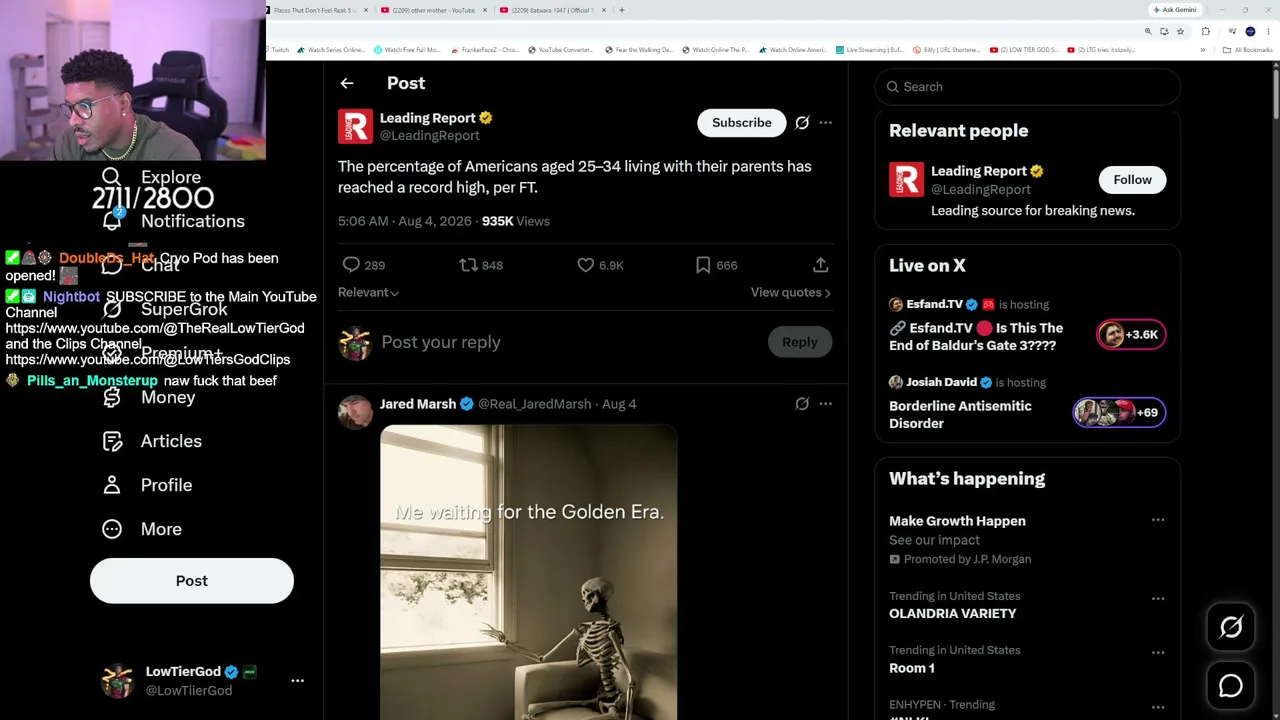This screenshot has width=1280, height=720.
Task: Open OLANDRIA VARIETY trending topic
Action: [952, 614]
